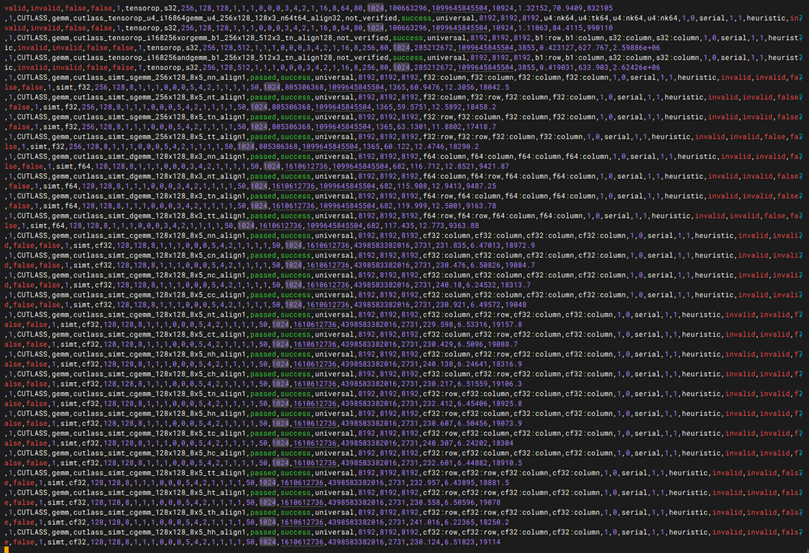Viewport: 809px width, 553px height.
Task: Click kernel name cutlass_simt_cgemm_128x128_8x5_nn_align1
Action: pos(161,236)
